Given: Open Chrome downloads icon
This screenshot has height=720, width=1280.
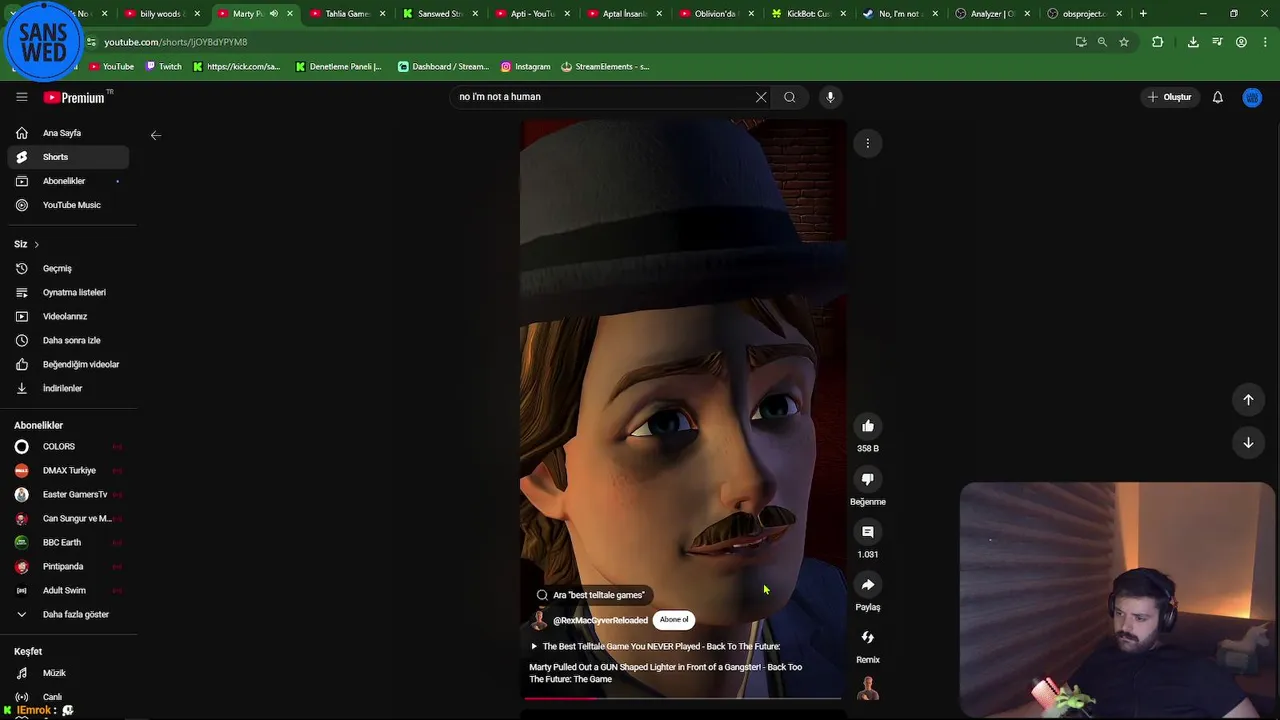Looking at the screenshot, I should tap(1193, 42).
